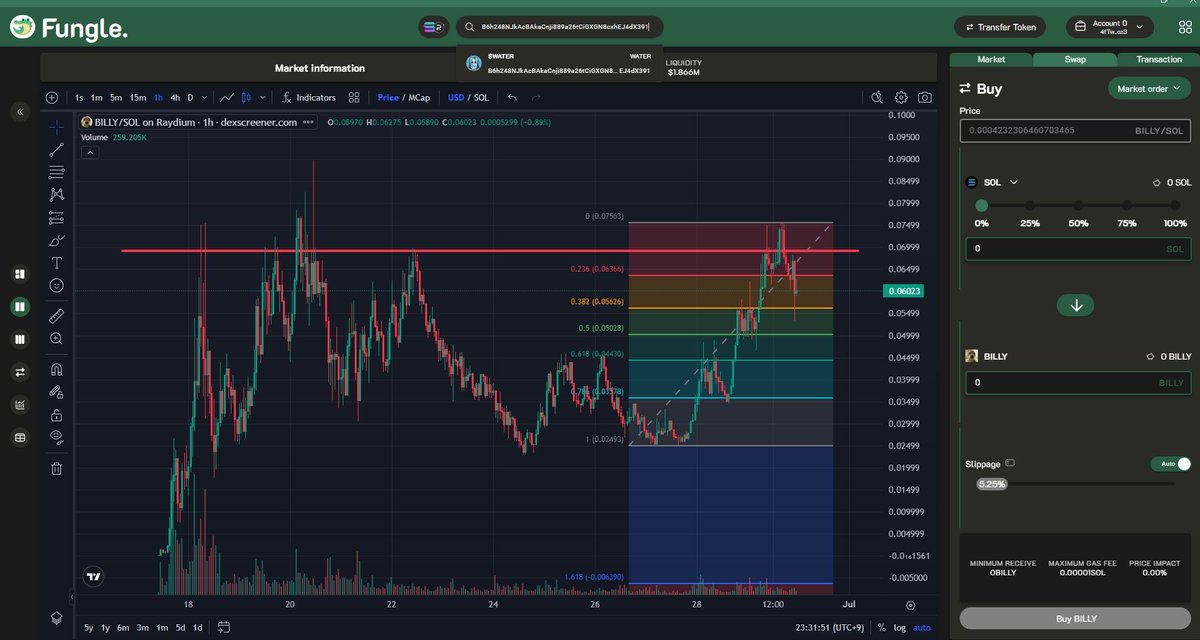Click the swap arrows sidebar icon

[x=19, y=372]
